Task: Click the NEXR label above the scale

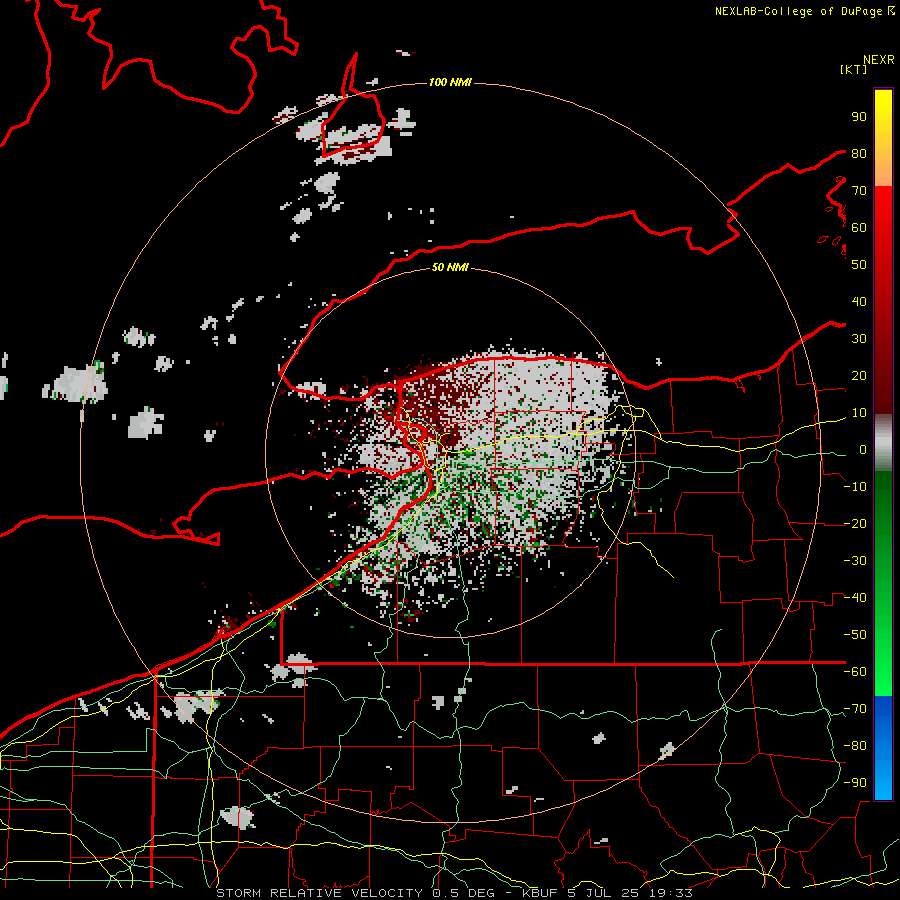Action: coord(878,60)
